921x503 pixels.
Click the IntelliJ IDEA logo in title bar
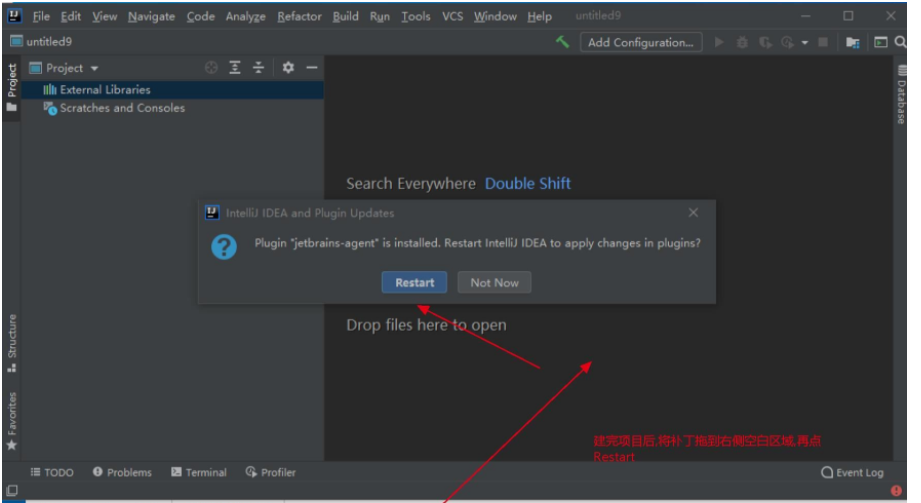(15, 16)
